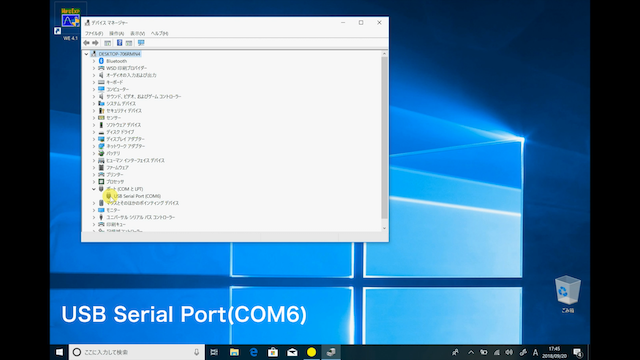
Task: Switch the IME mode A indicator
Action: point(535,352)
